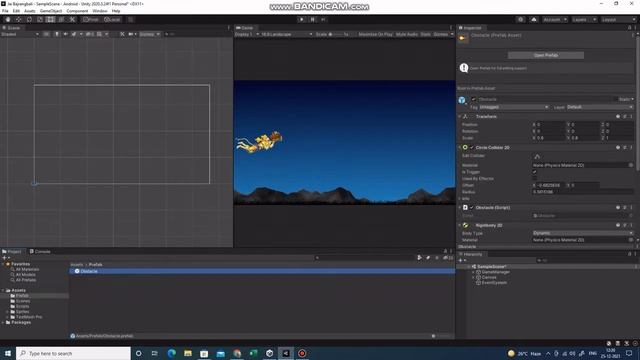Open the GameObject menu

51,11
